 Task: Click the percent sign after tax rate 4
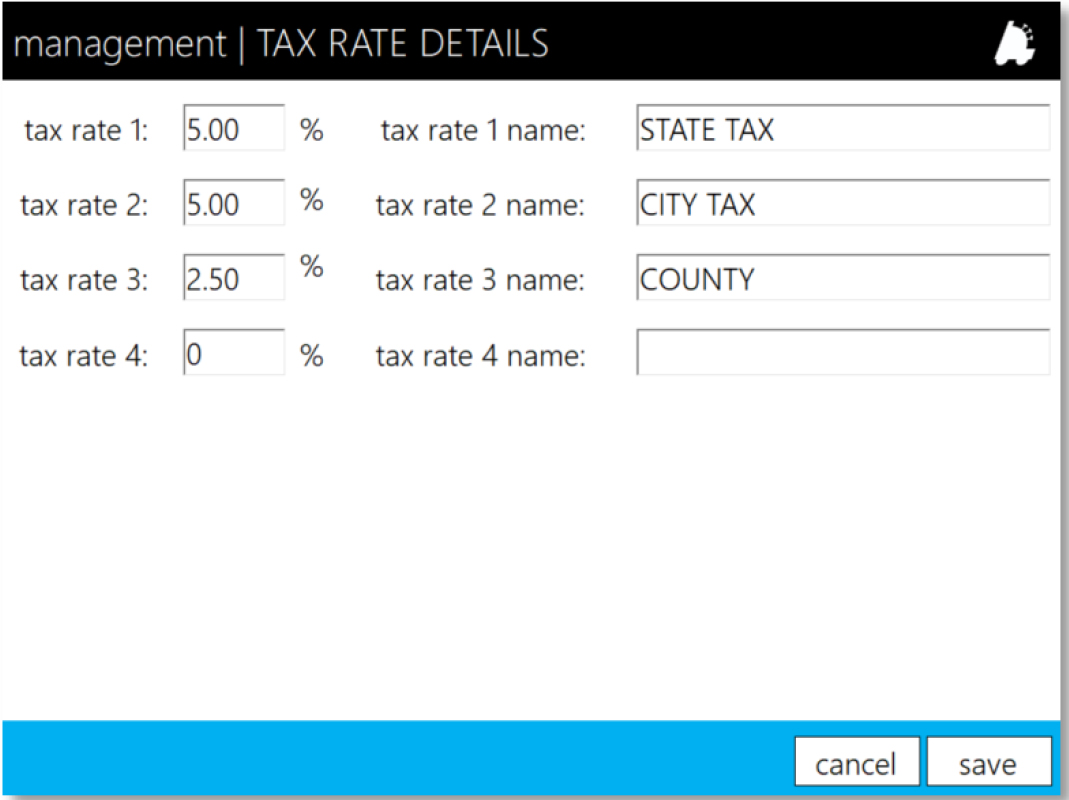[x=312, y=356]
